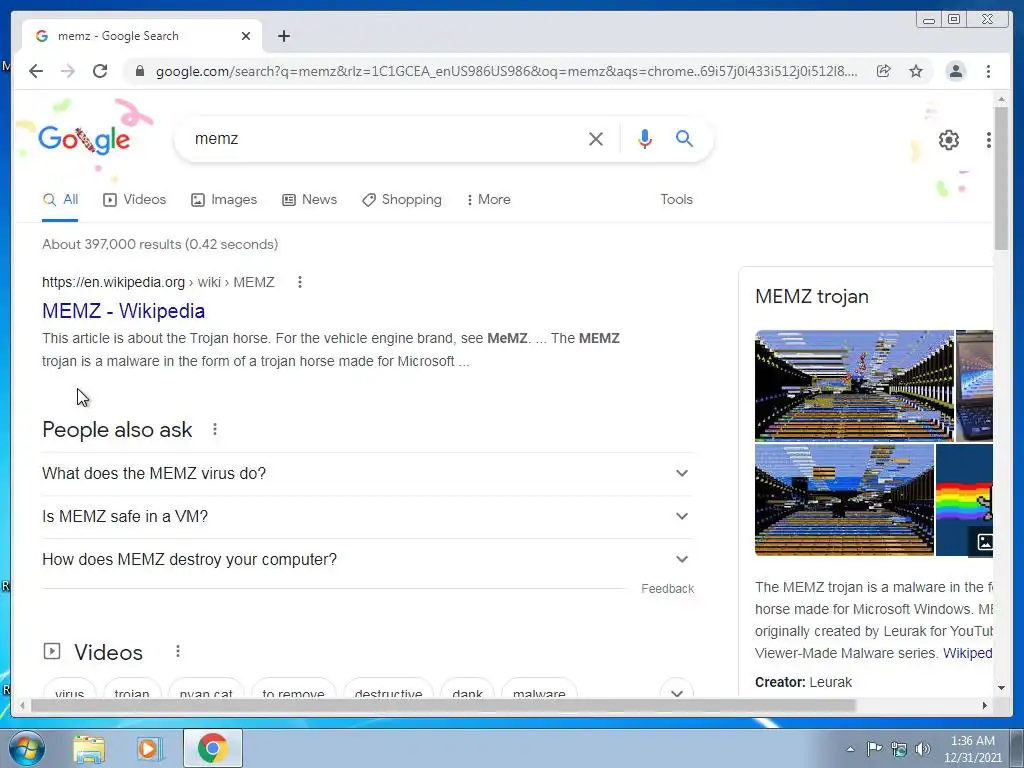This screenshot has width=1024, height=768.
Task: Open the taskbar clock showing 1:36 AM
Action: (x=972, y=749)
